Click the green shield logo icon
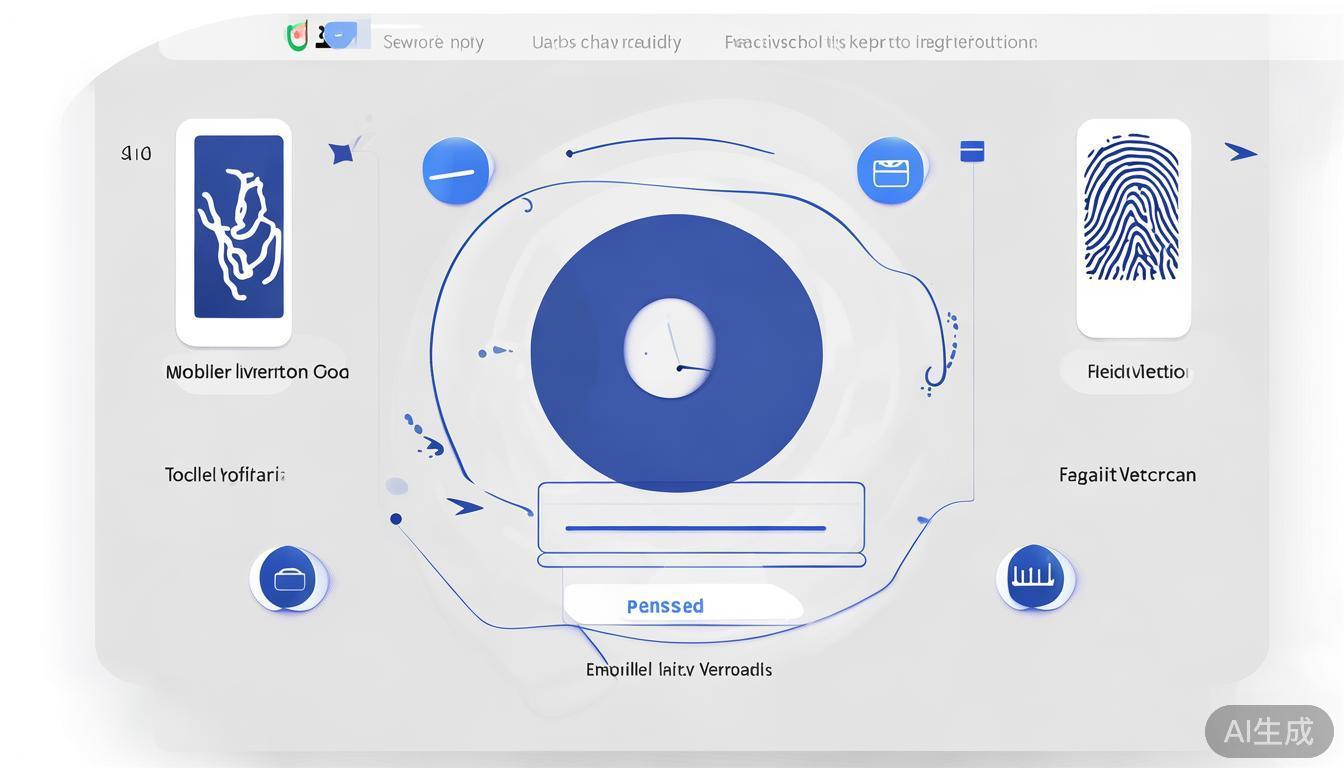1344x768 pixels. [297, 37]
